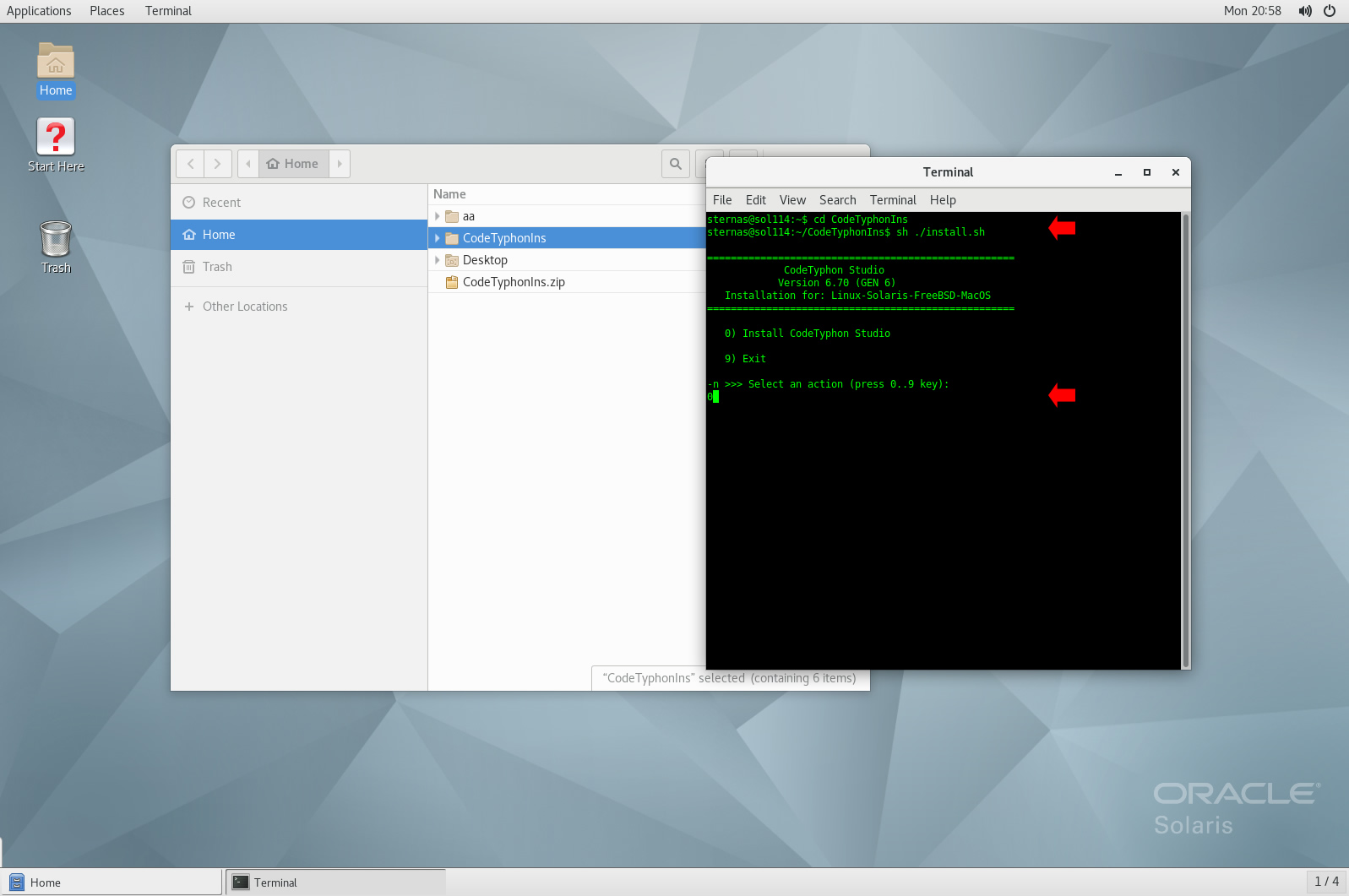1349x896 pixels.
Task: Open the Applications menu in top panel
Action: pos(39,11)
